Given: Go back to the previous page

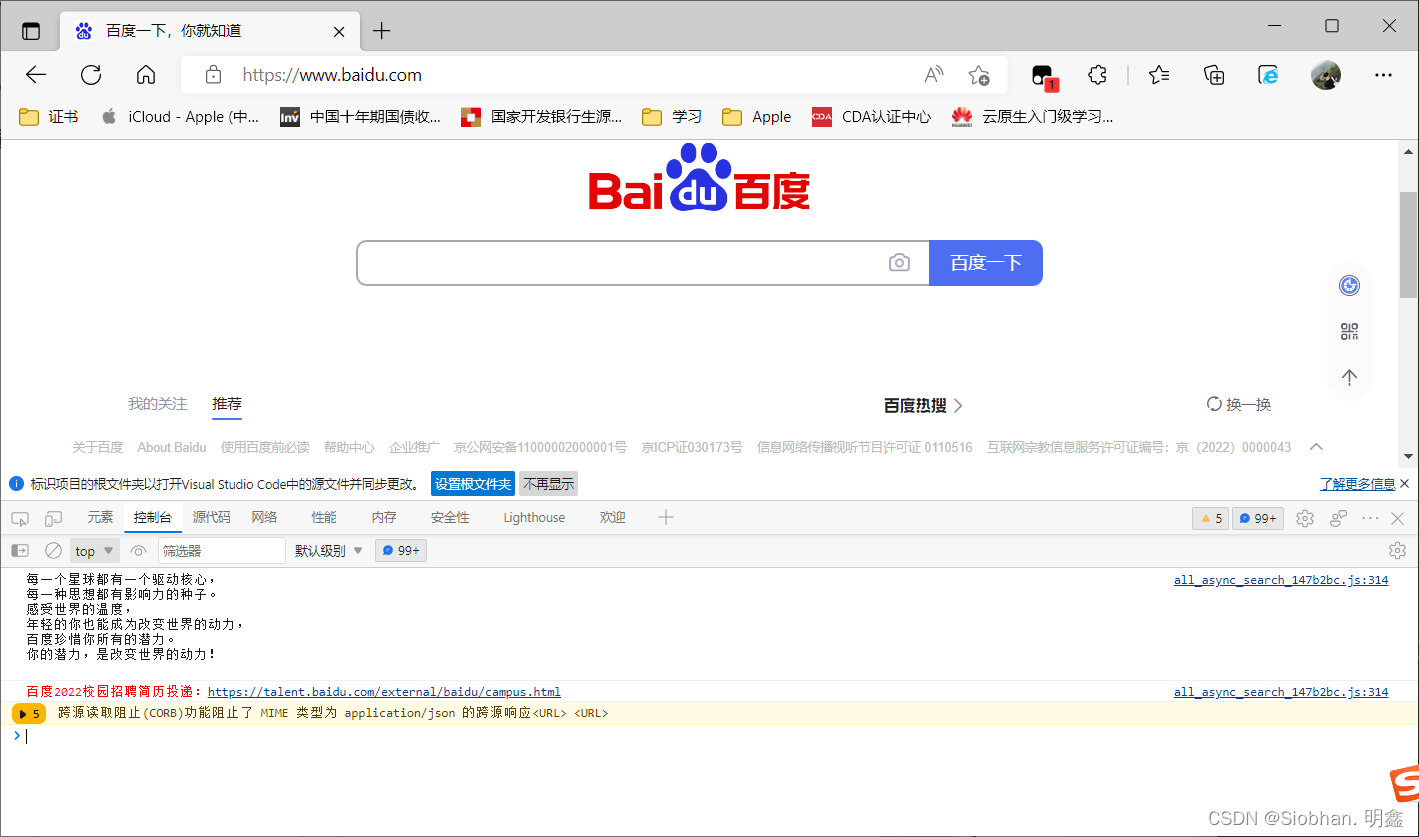Looking at the screenshot, I should tap(36, 75).
